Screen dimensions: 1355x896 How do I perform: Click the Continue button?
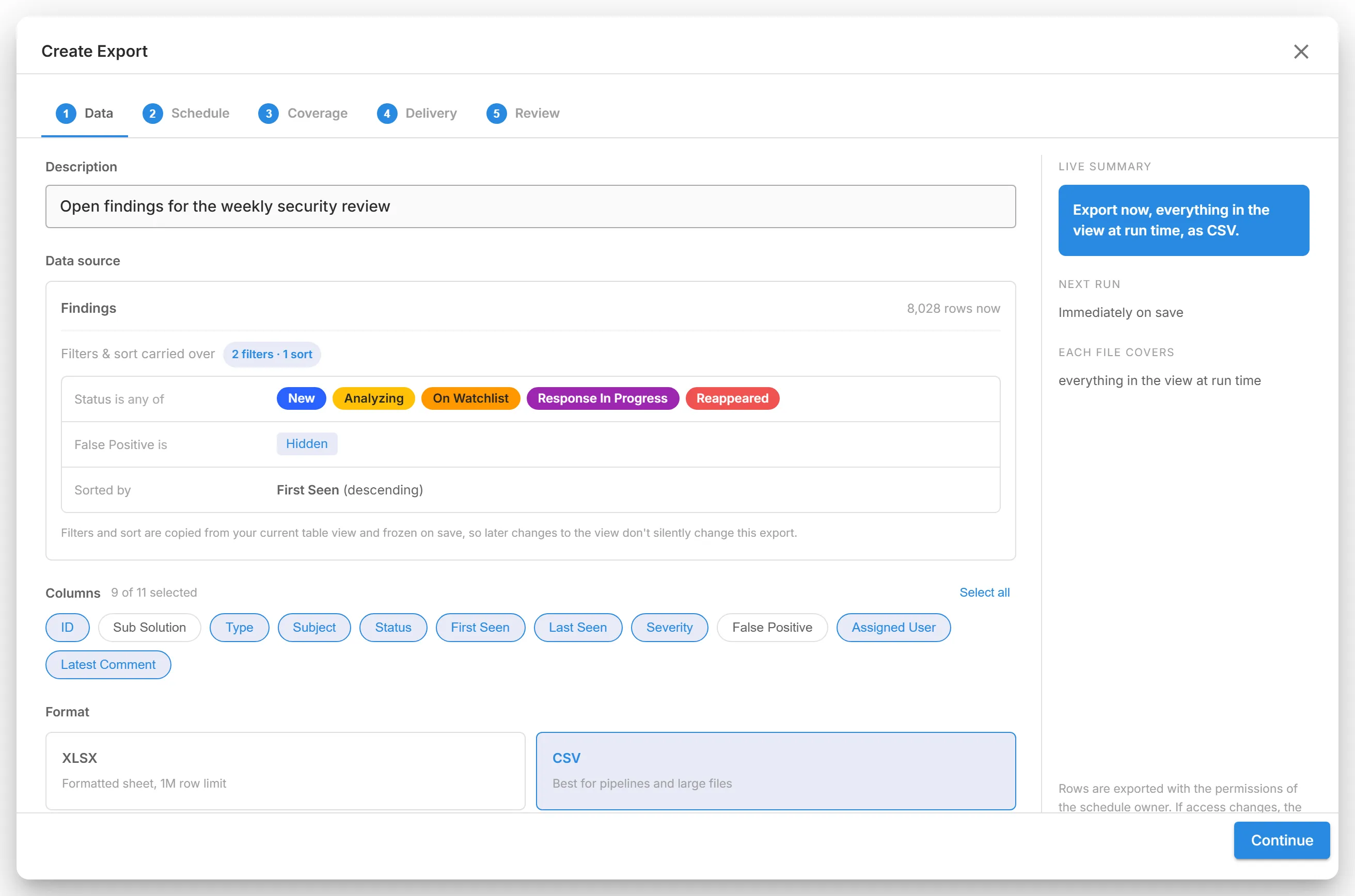(1282, 840)
